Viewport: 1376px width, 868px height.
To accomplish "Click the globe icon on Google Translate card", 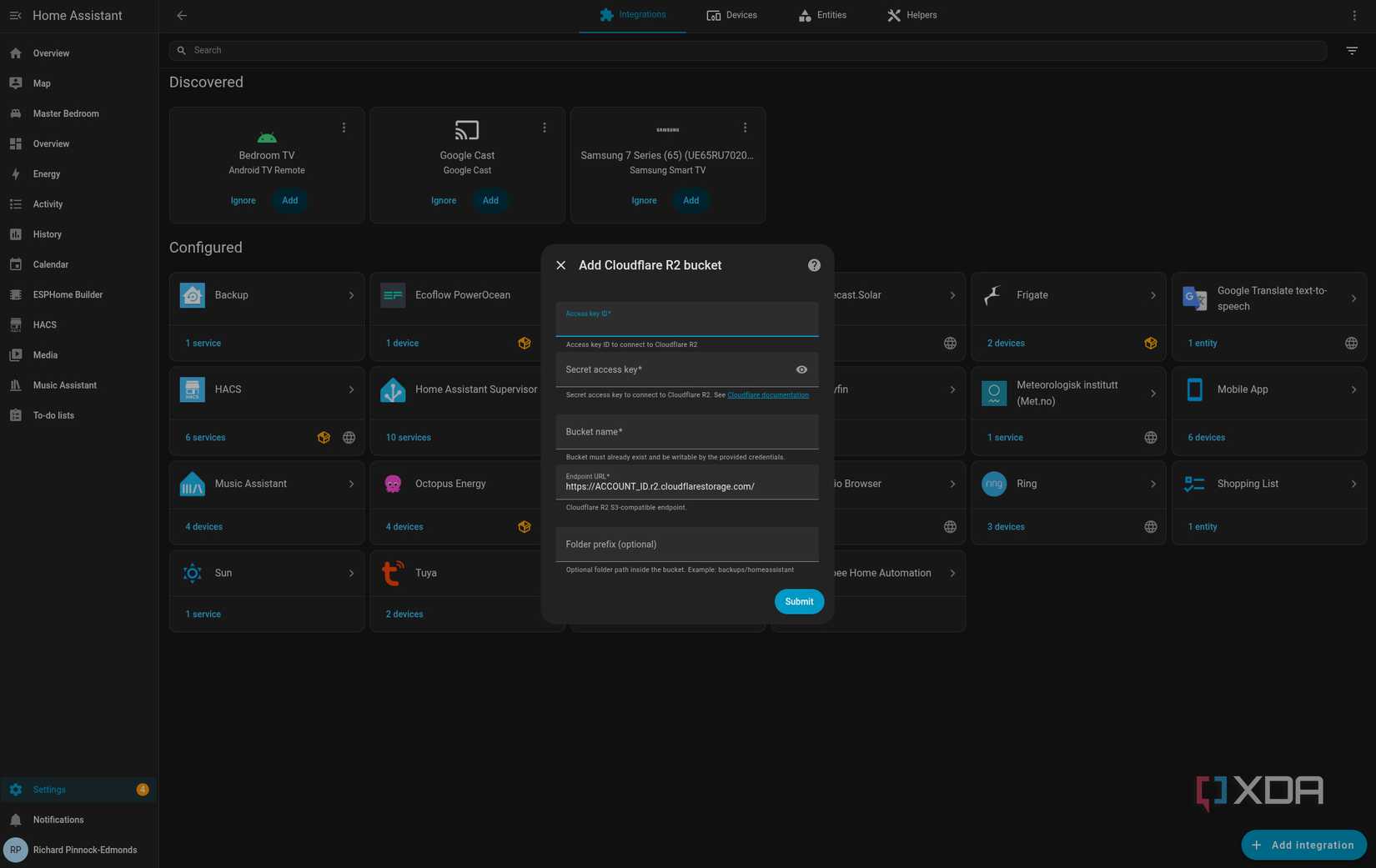I will (x=1351, y=344).
